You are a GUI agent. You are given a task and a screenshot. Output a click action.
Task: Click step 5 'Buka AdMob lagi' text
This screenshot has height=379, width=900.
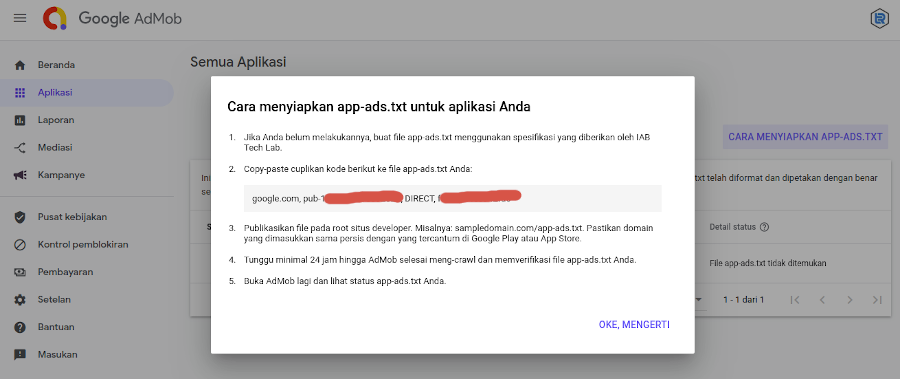tap(345, 281)
